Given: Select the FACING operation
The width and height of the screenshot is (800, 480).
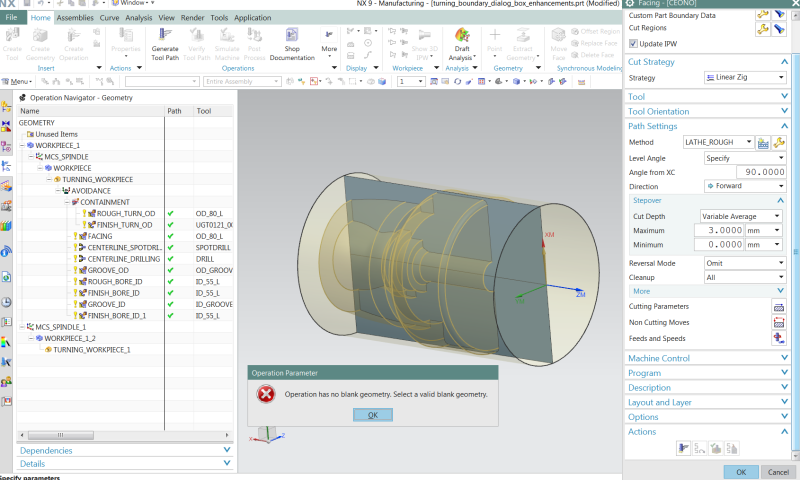Looking at the screenshot, I should coord(99,236).
